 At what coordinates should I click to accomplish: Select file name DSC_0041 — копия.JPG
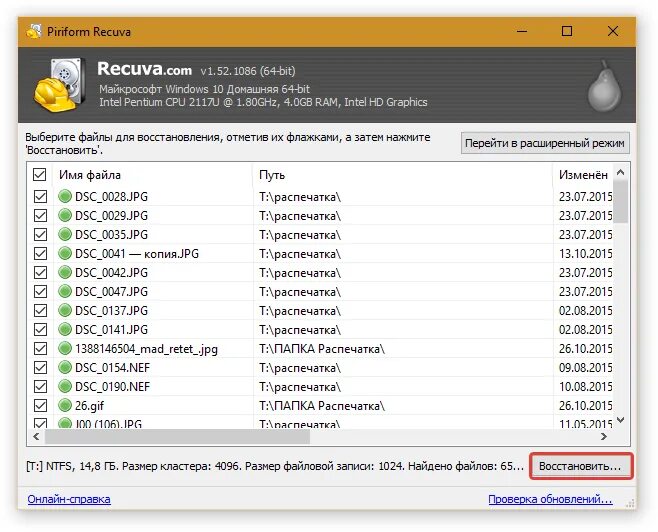click(x=137, y=254)
